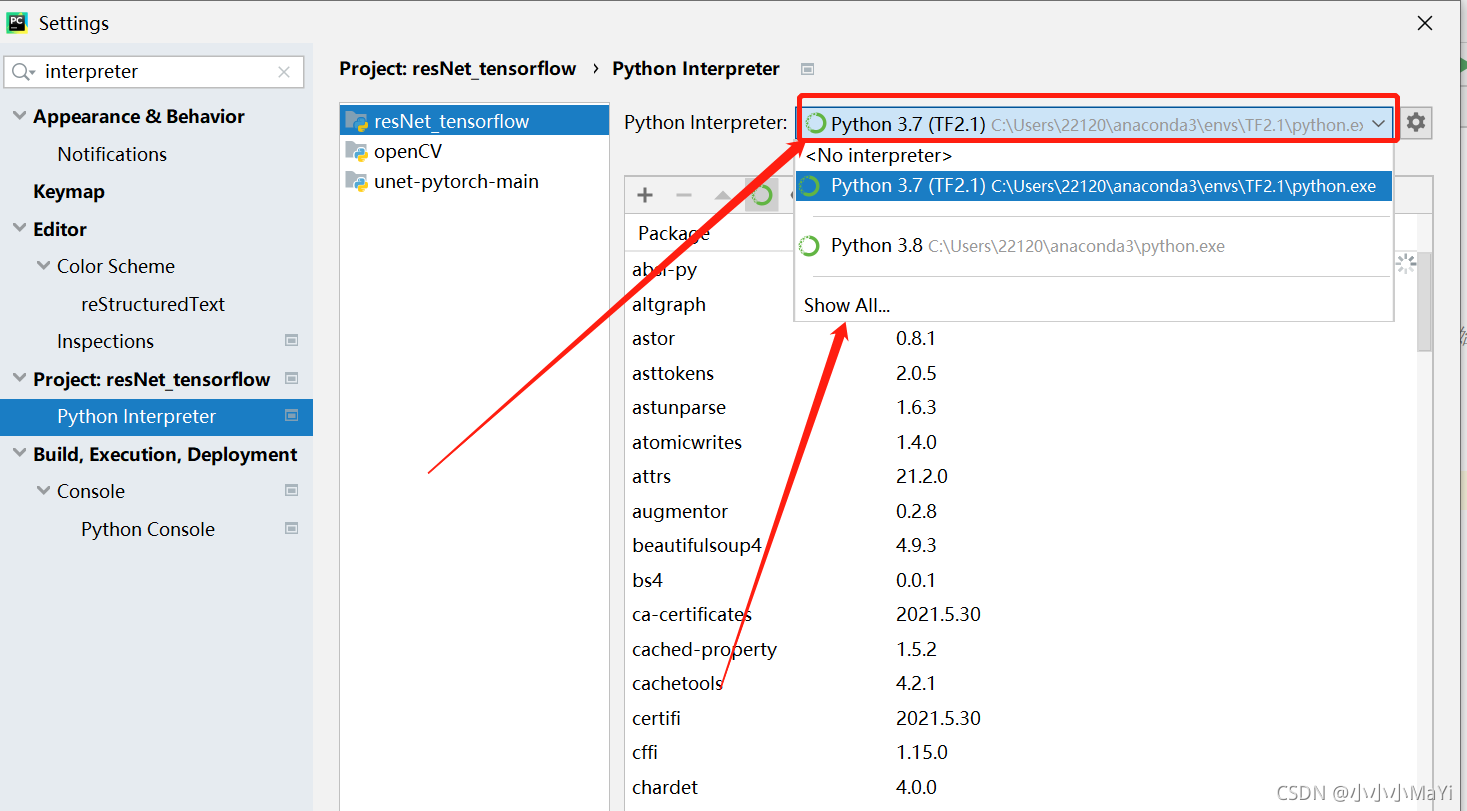Collapse the Console subtree
This screenshot has width=1467, height=811.
pos(43,491)
